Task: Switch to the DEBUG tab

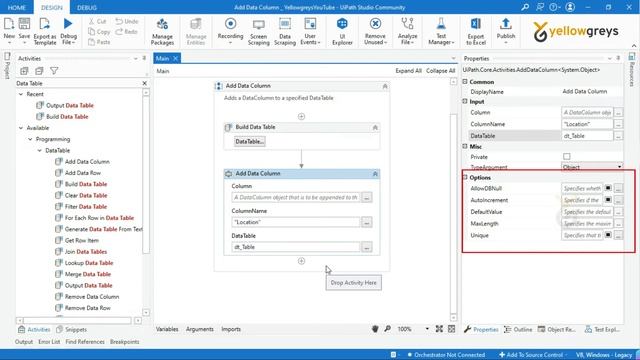Action: pyautogui.click(x=87, y=7)
